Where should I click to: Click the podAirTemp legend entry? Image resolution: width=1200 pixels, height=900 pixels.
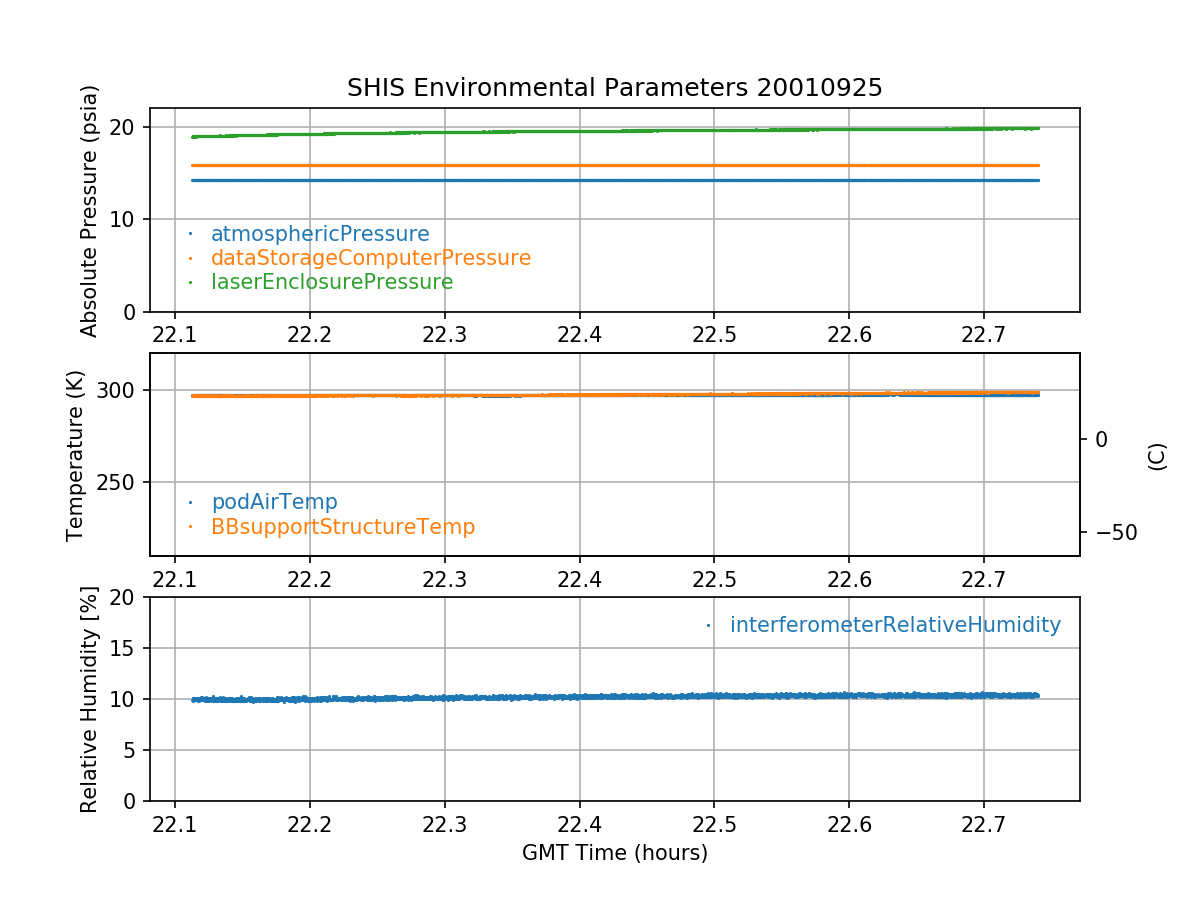274,502
